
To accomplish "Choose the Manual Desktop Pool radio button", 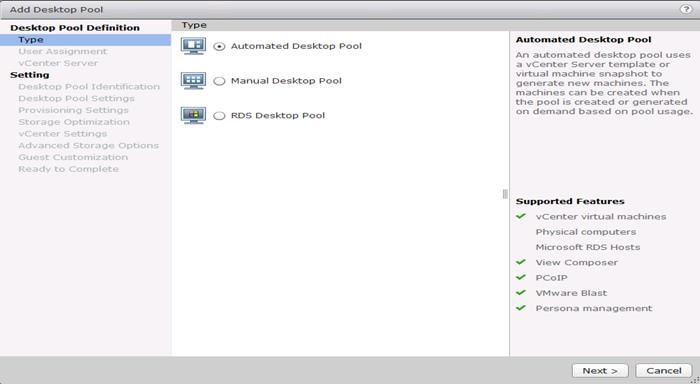I will coord(219,81).
